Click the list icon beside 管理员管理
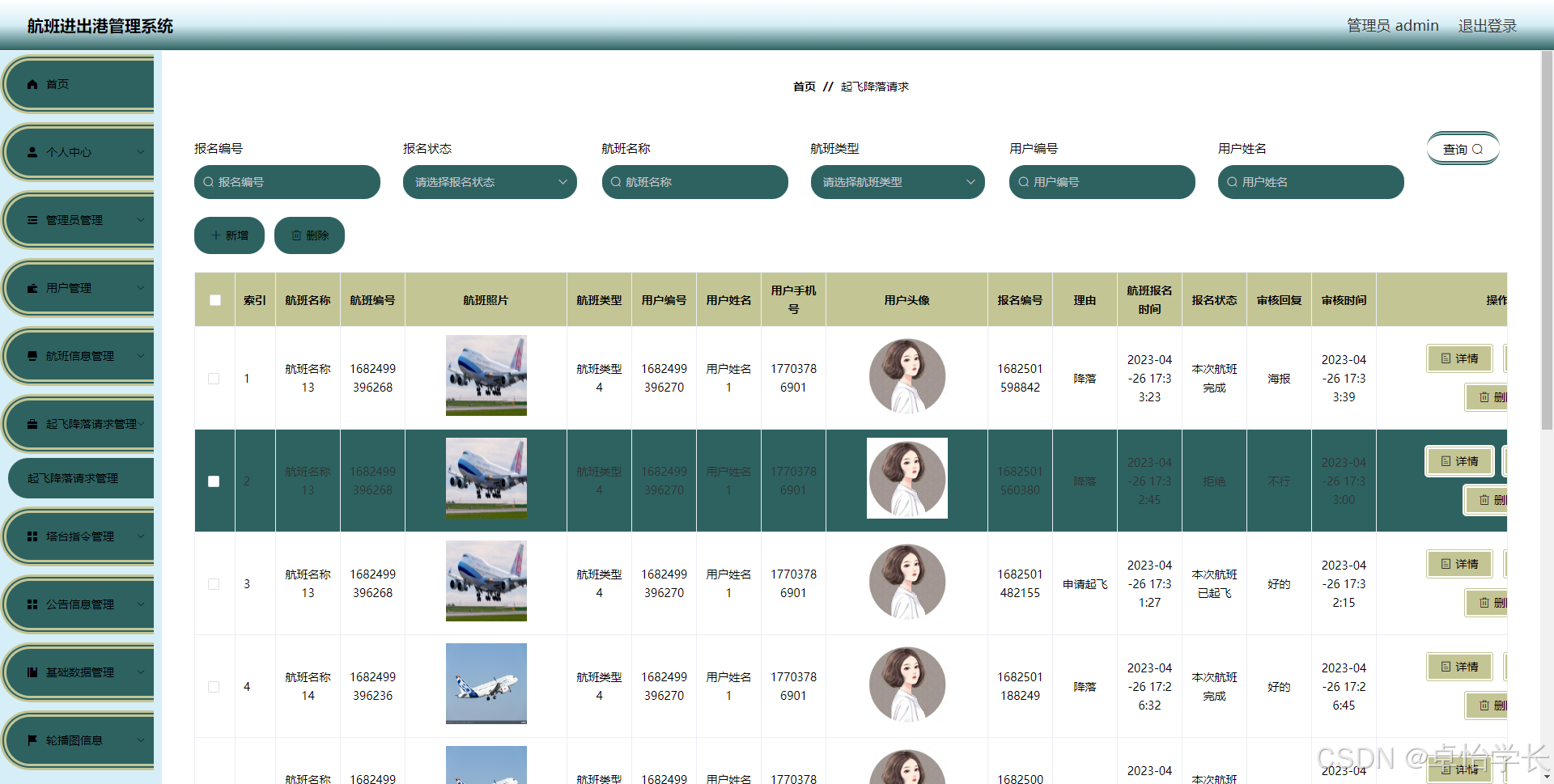Image resolution: width=1554 pixels, height=784 pixels. (x=32, y=220)
